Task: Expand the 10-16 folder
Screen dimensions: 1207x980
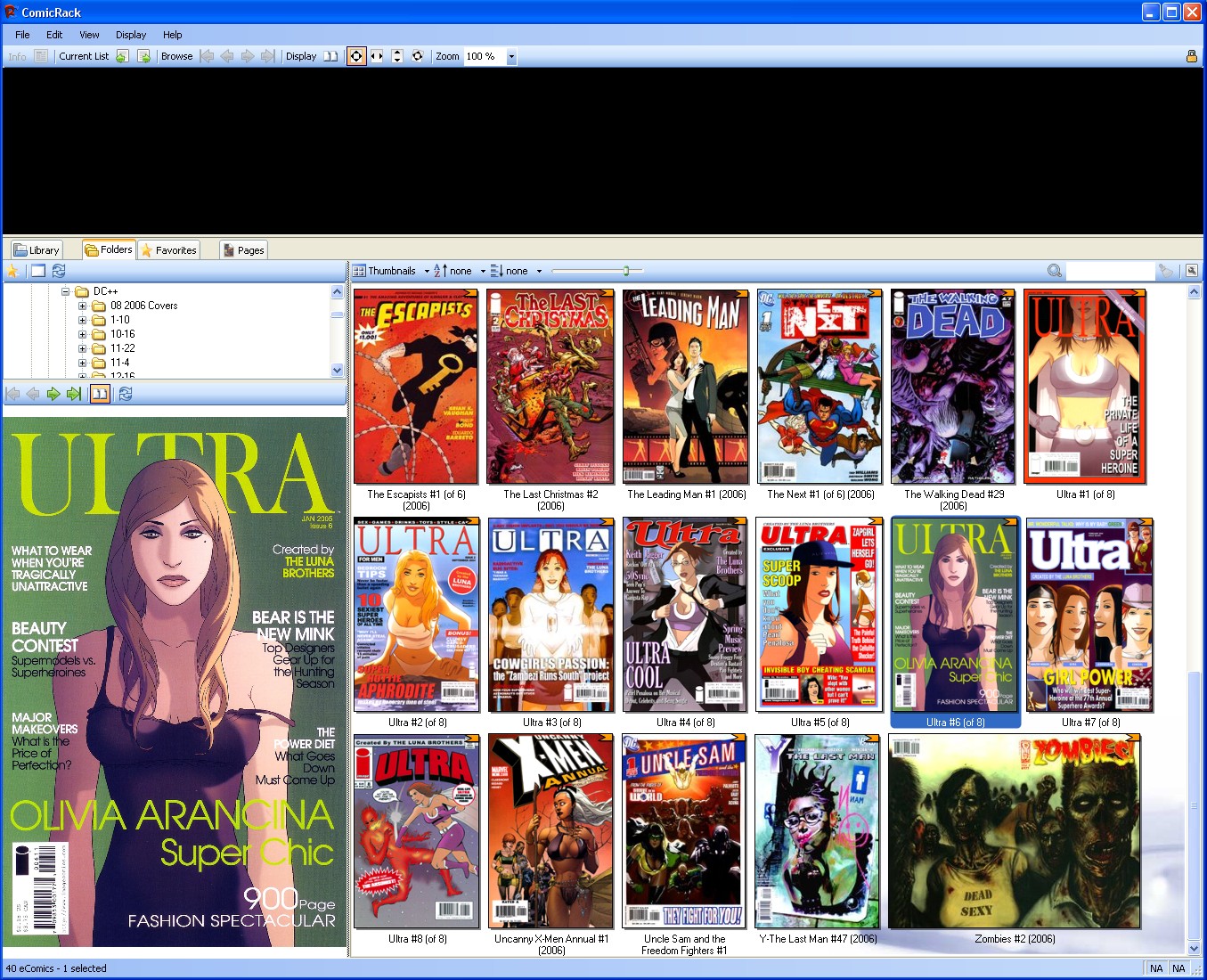Action: 82,334
